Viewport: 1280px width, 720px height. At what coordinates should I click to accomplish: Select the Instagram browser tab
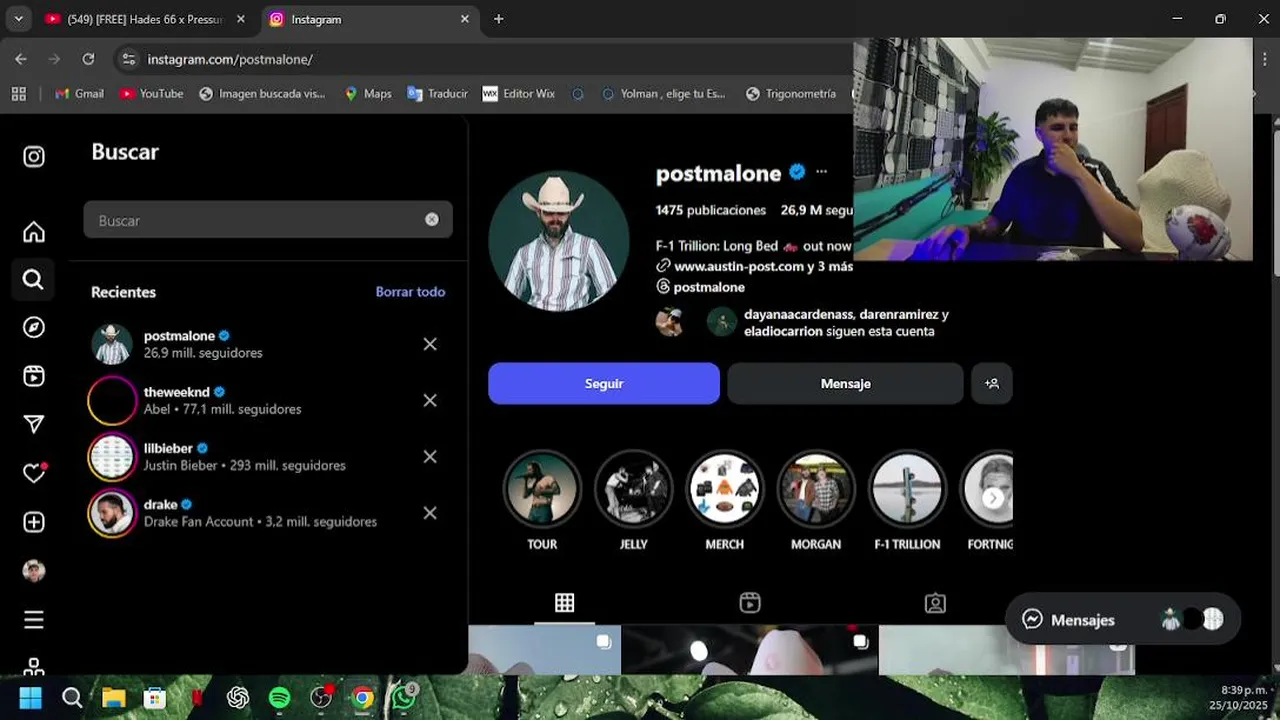pyautogui.click(x=369, y=19)
